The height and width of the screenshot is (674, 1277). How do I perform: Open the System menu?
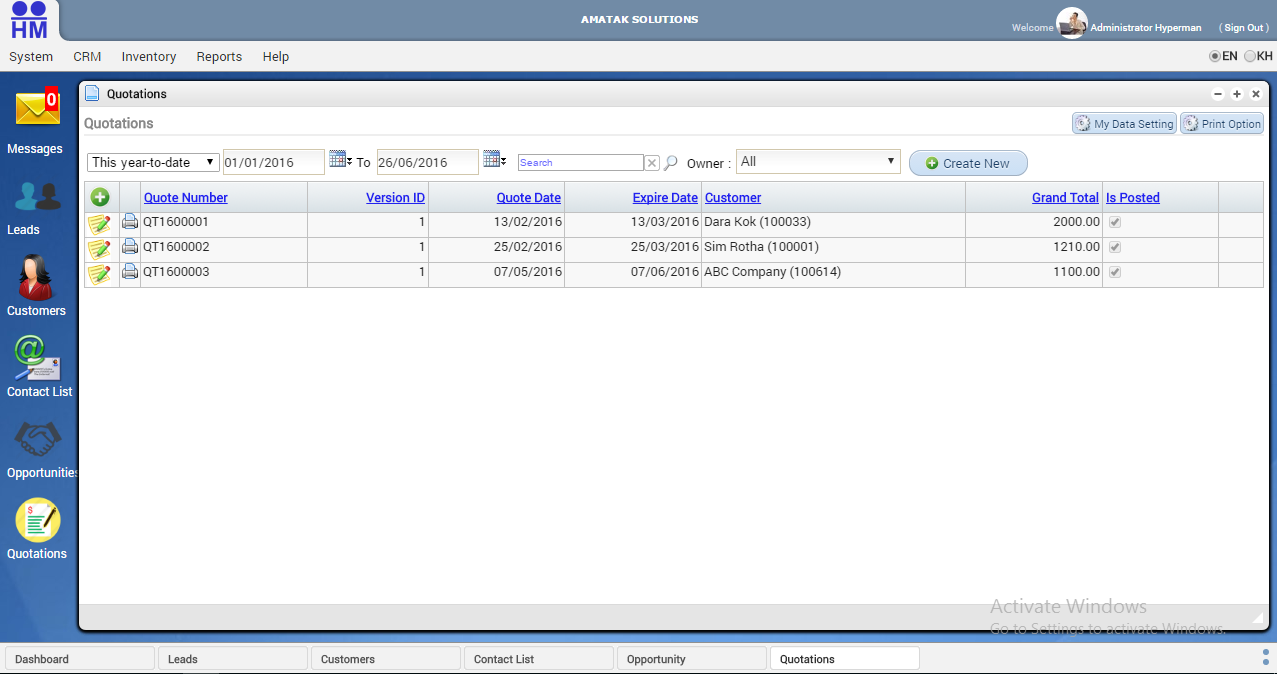31,57
